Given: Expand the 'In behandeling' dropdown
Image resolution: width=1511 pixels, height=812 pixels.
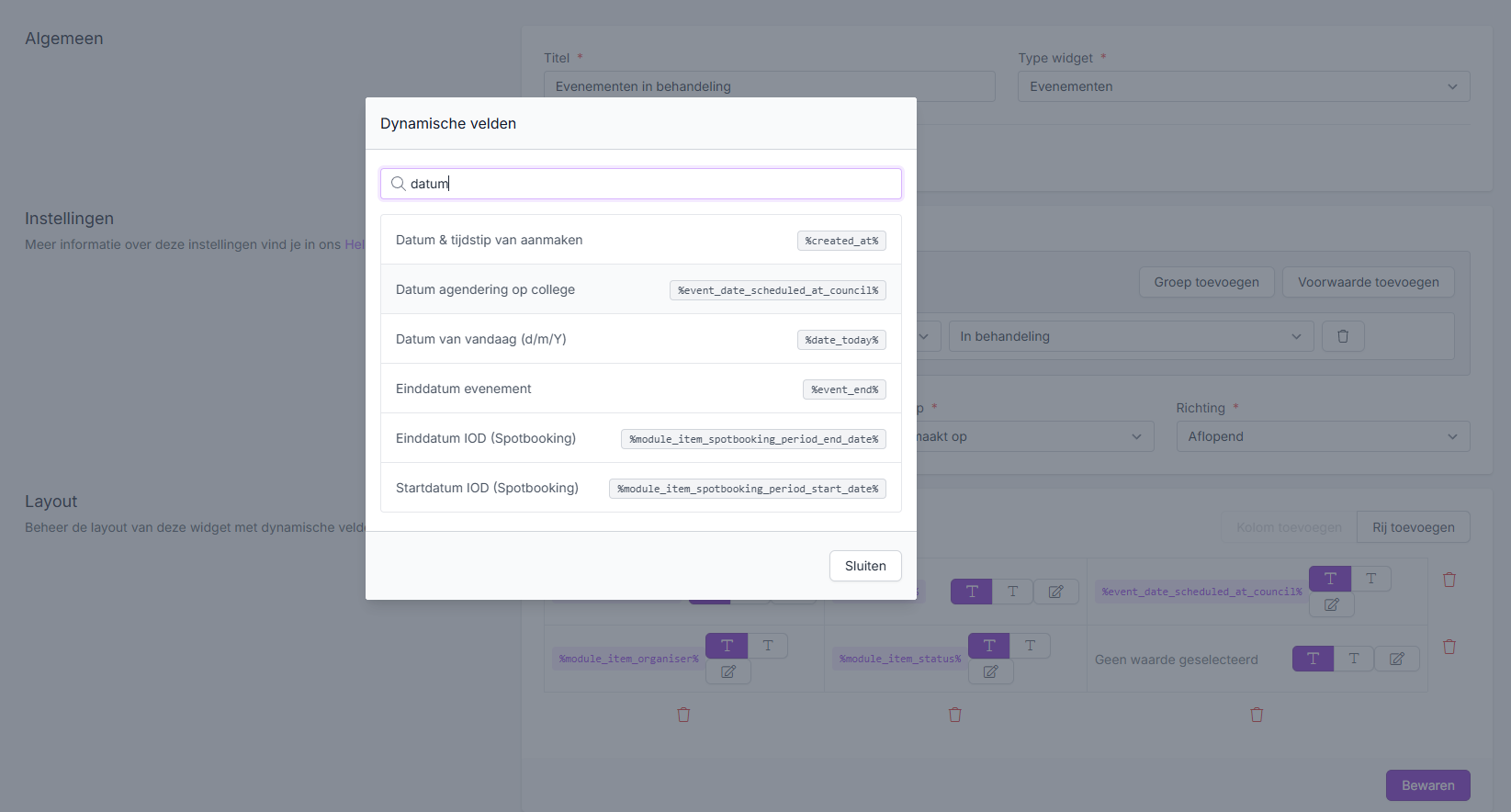Looking at the screenshot, I should 1130,336.
